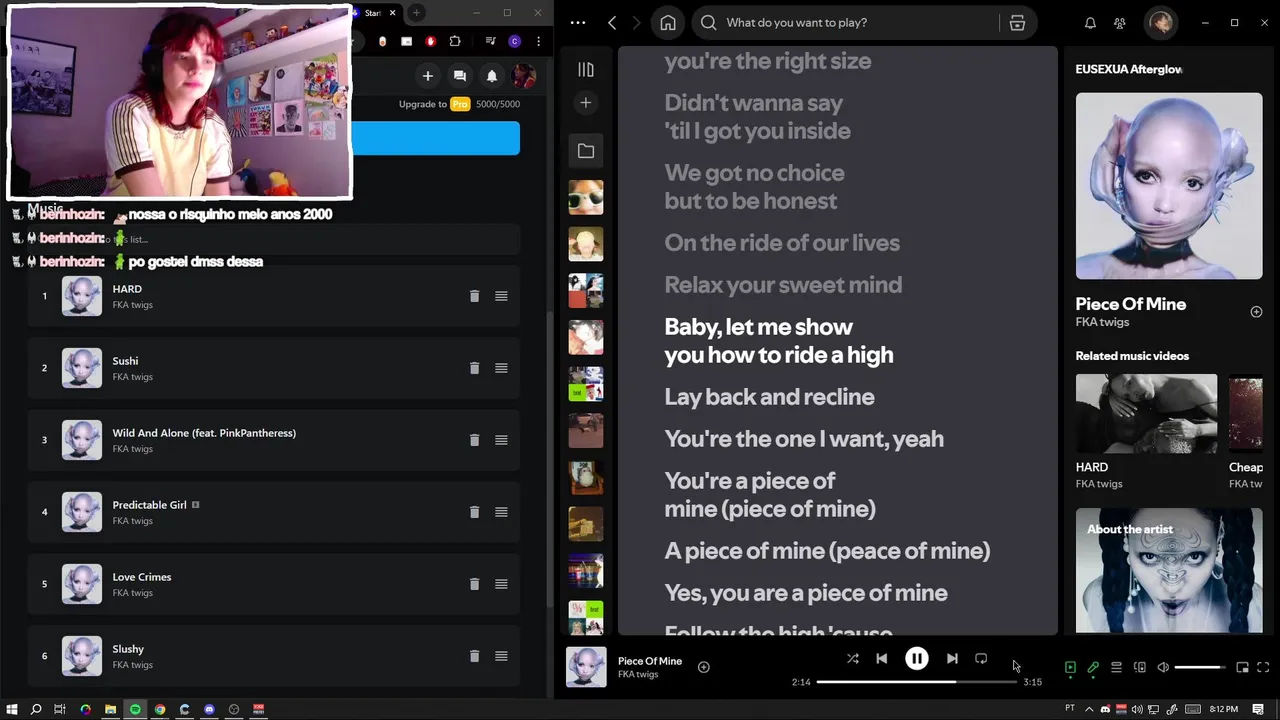
Task: Delete Wild And Alone from the list
Action: (x=474, y=440)
